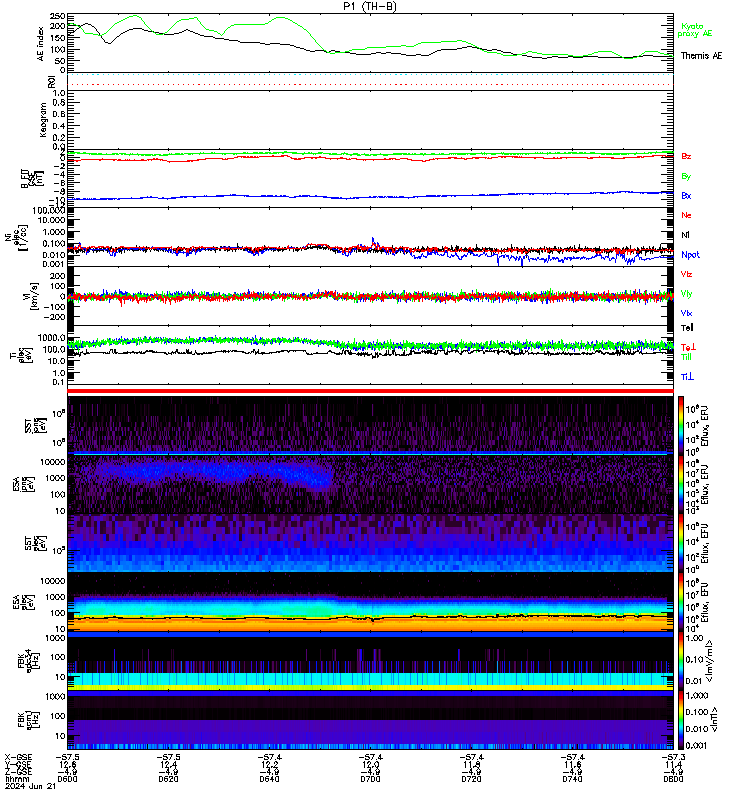Viewport: 750px width, 800px height.
Task: Click the 100.000 tick on density axis
Action: tap(49, 210)
